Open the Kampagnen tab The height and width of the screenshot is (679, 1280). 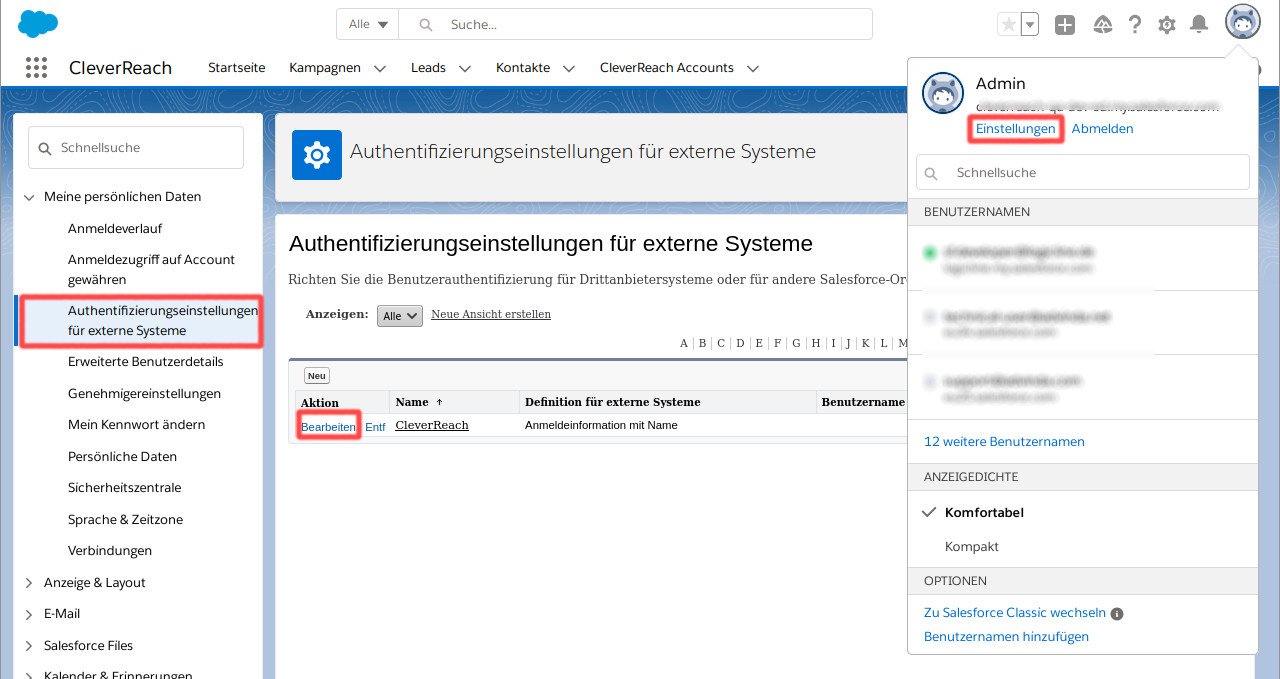point(325,68)
